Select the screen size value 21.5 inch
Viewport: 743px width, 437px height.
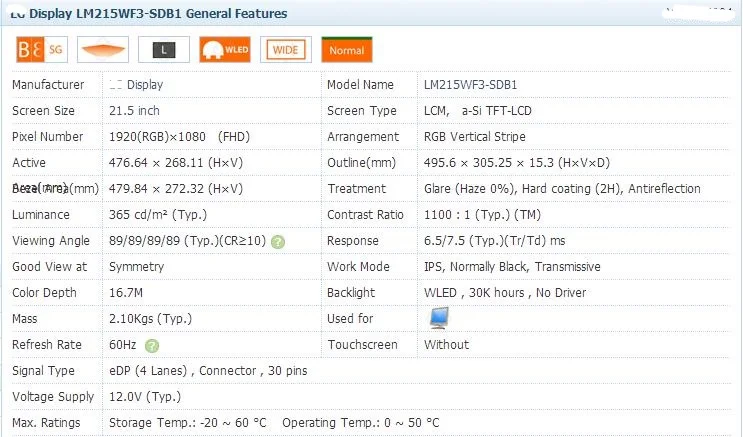[134, 111]
